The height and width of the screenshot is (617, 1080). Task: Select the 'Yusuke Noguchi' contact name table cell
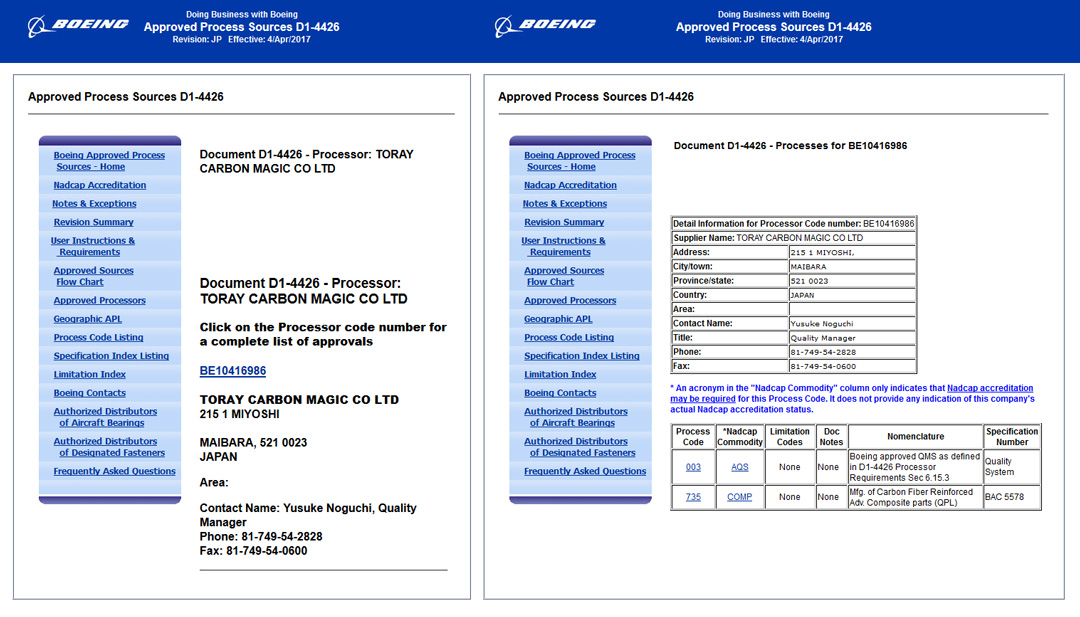coord(852,324)
